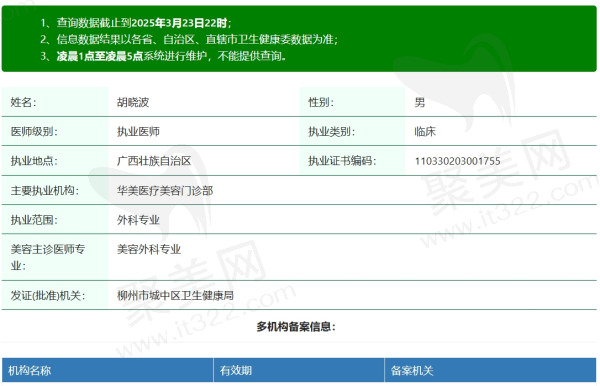Select the 执业医师 value

point(138,132)
